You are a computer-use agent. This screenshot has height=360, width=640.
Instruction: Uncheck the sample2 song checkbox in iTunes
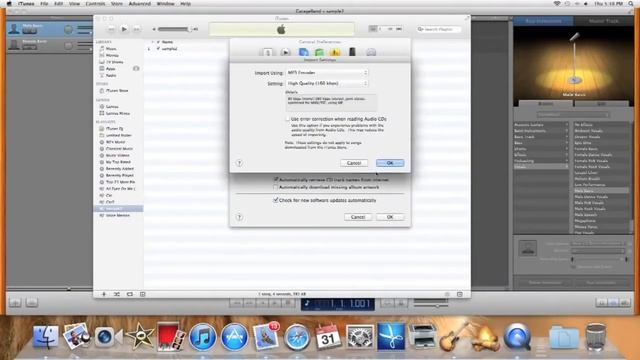tap(158, 49)
